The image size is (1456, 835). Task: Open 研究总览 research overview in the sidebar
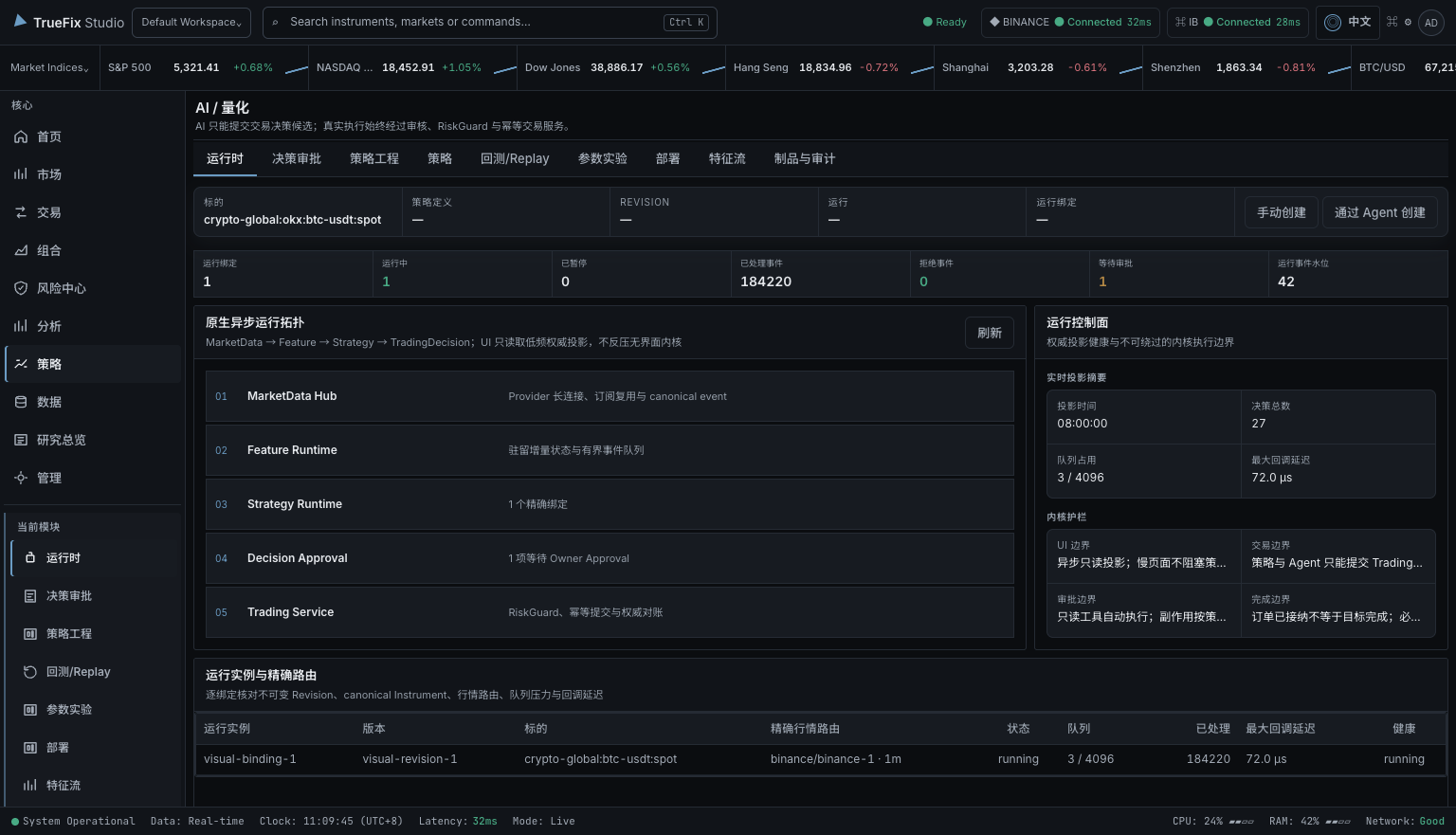point(93,440)
